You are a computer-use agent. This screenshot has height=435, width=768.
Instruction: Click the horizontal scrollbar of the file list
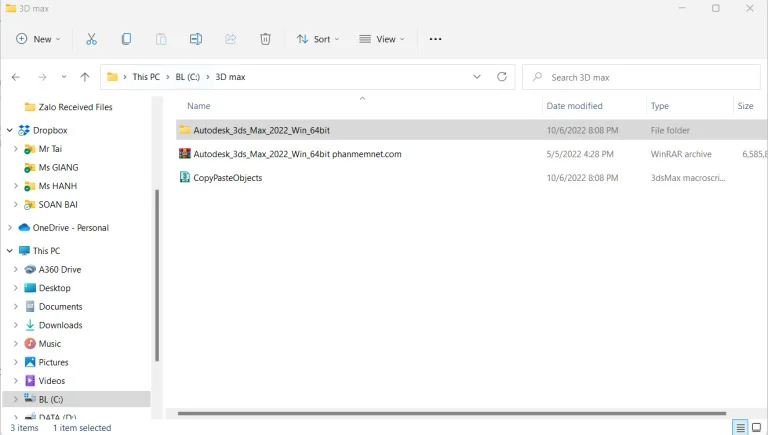tap(452, 413)
